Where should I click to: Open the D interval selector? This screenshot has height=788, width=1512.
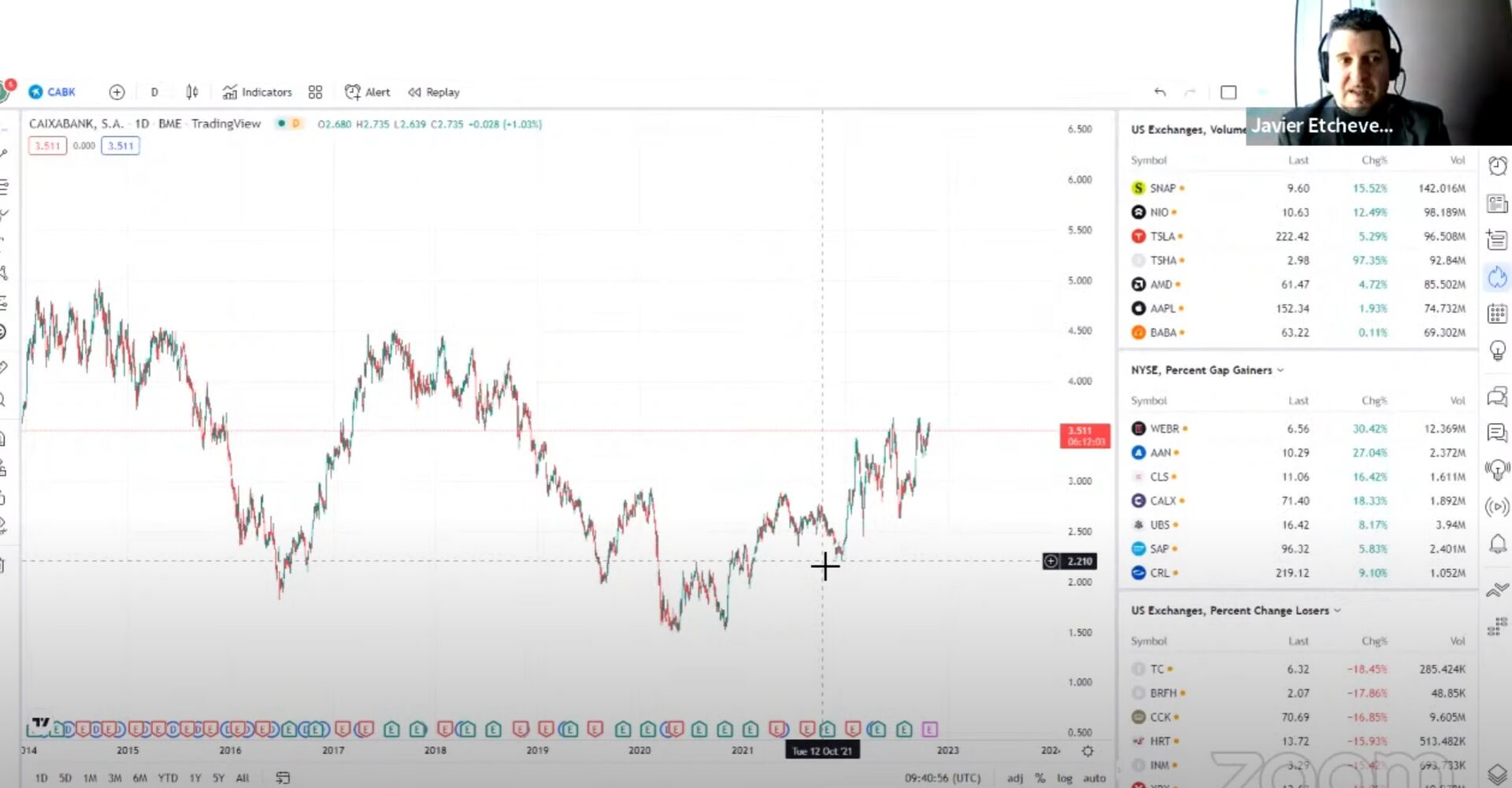[x=154, y=92]
